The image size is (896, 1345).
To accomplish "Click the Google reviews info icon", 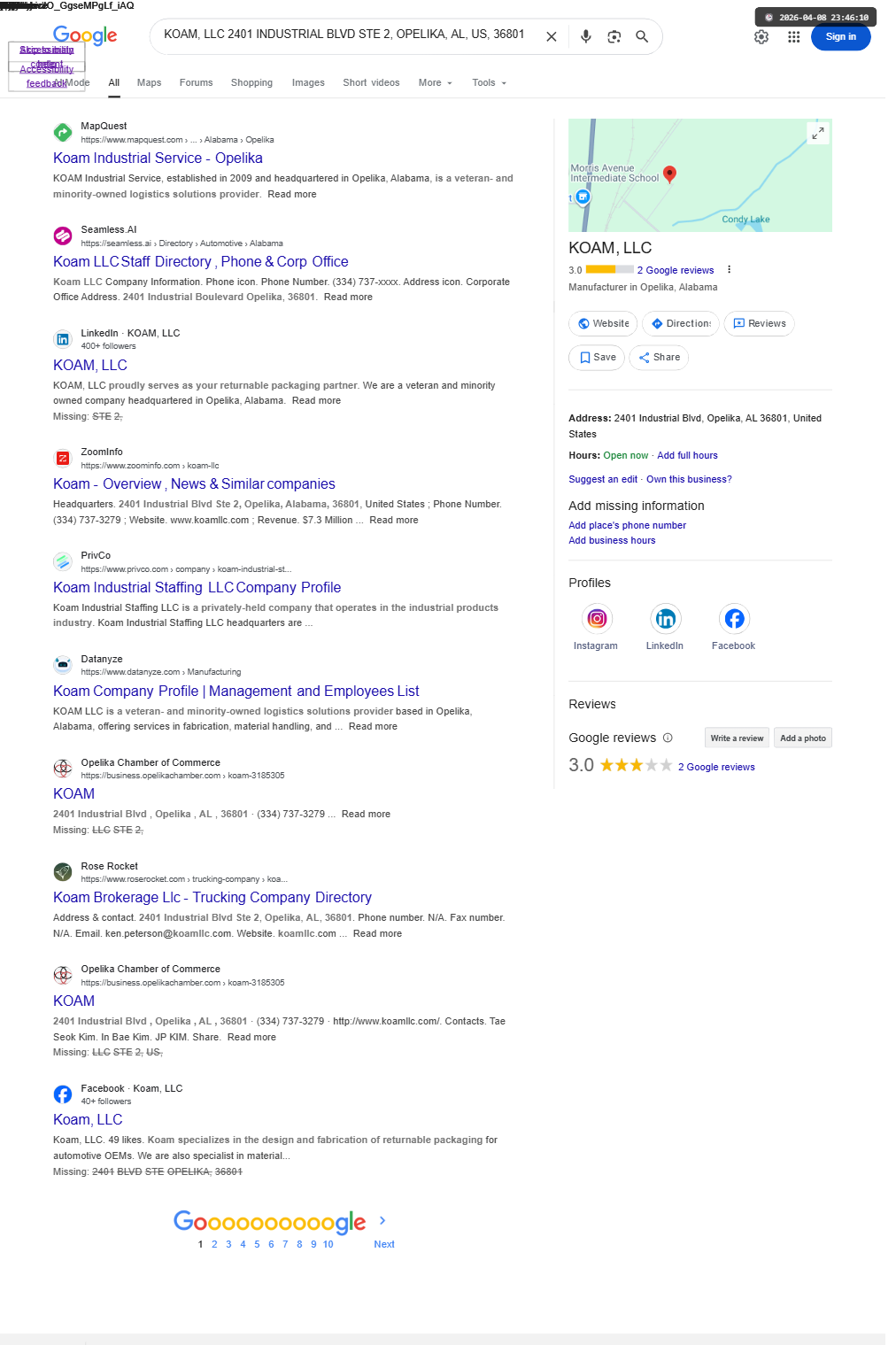I will coord(668,738).
